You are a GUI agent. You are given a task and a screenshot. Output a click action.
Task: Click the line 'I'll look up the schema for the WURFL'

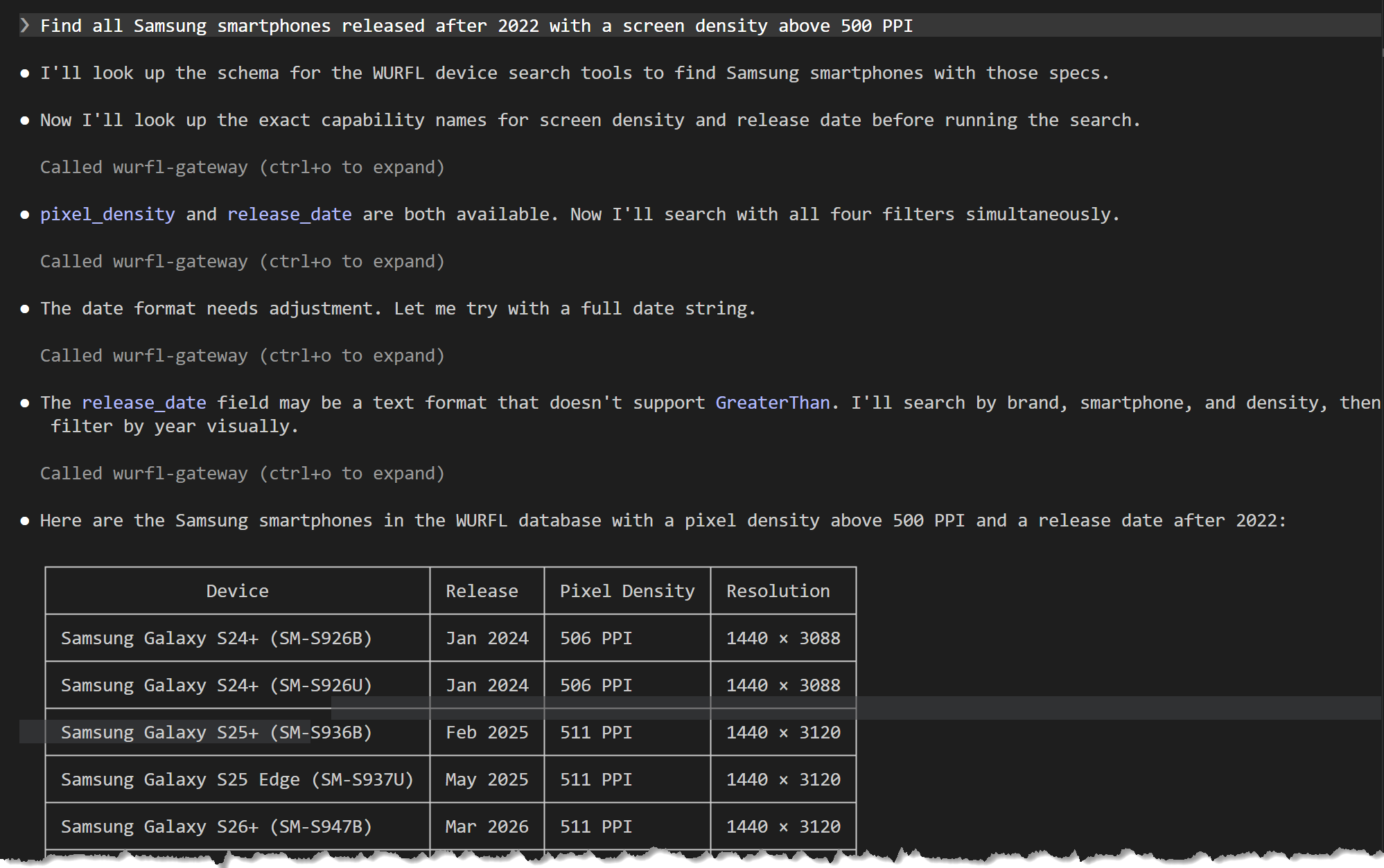pyautogui.click(x=575, y=73)
